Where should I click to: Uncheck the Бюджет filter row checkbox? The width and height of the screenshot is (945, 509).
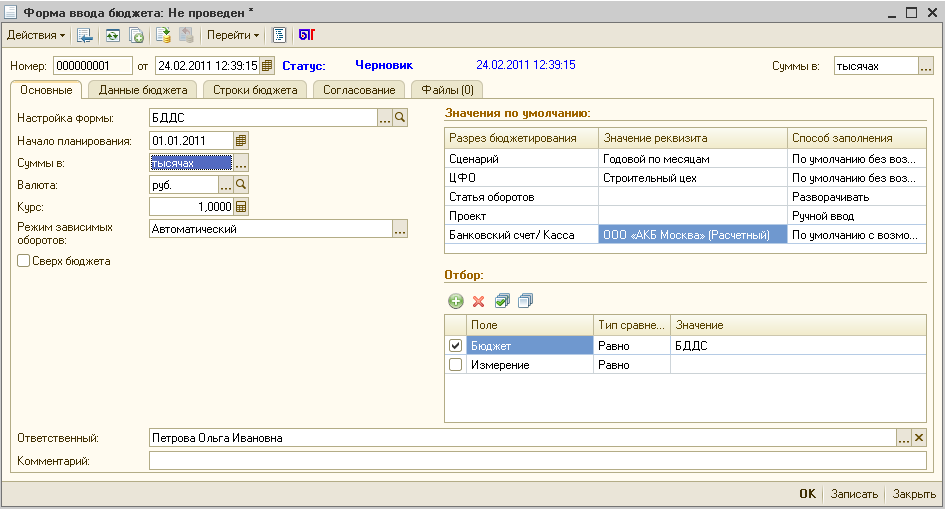pos(456,345)
